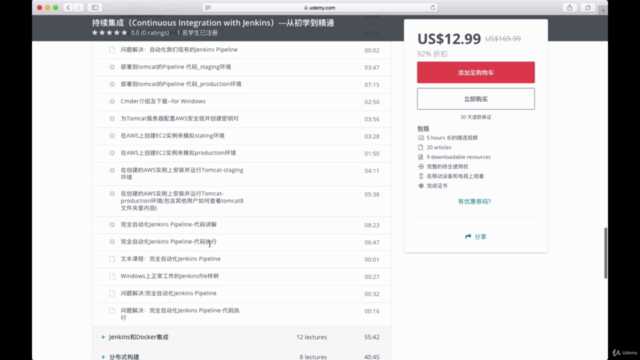Click document icon for 自动化我们现有的Jenkins Pipeline
640x360 pixels.
tap(112, 50)
